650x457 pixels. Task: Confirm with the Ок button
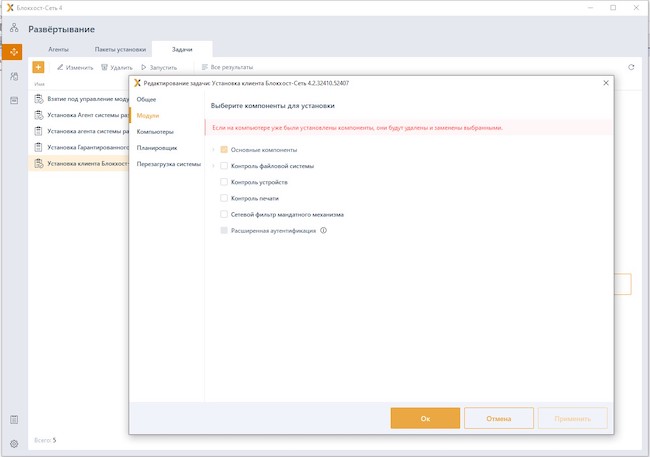click(425, 418)
